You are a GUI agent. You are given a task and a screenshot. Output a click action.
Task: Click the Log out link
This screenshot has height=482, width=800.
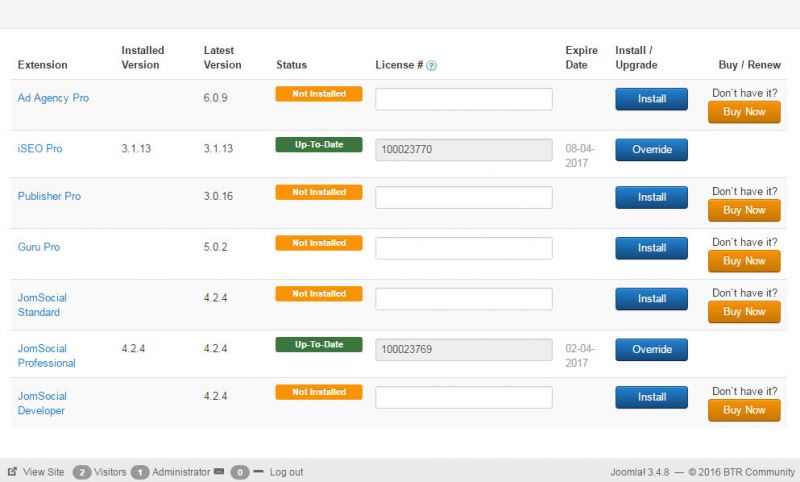point(286,472)
